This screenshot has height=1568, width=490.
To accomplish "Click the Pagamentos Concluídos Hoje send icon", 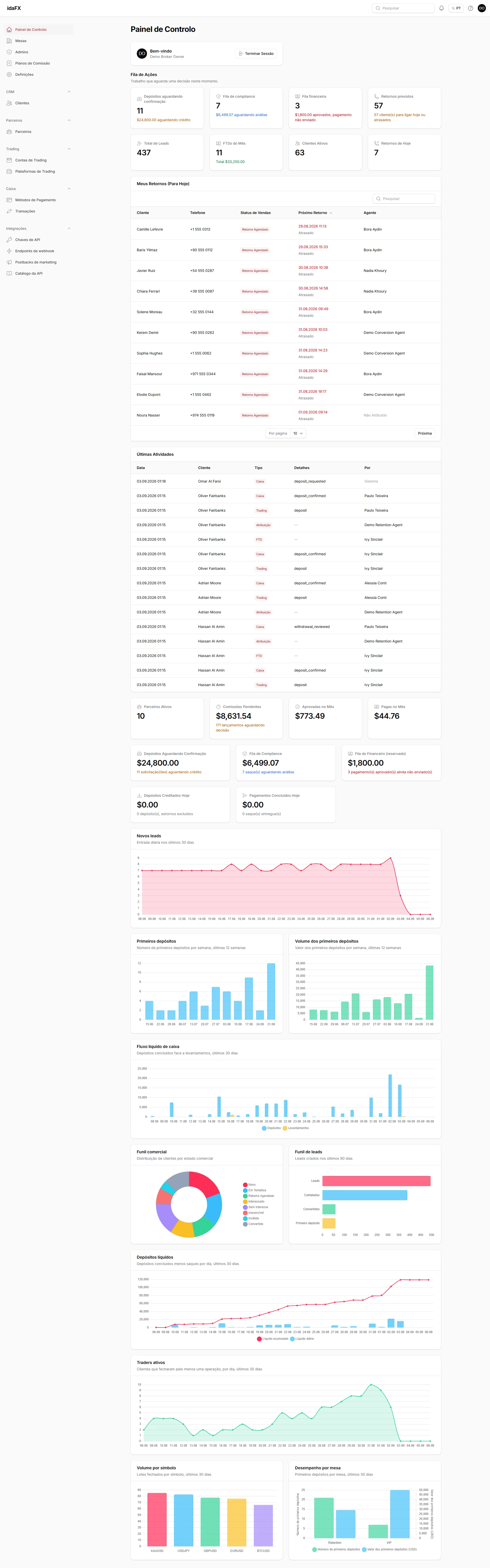I will (x=244, y=795).
